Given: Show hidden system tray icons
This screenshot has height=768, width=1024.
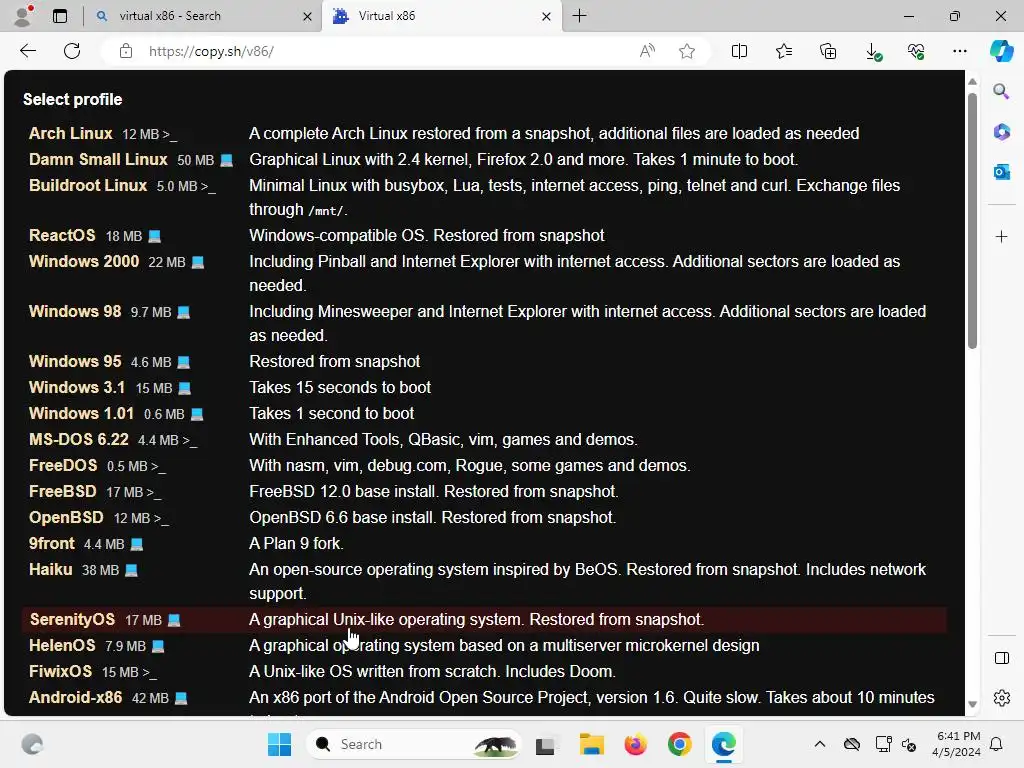Looking at the screenshot, I should pos(820,744).
